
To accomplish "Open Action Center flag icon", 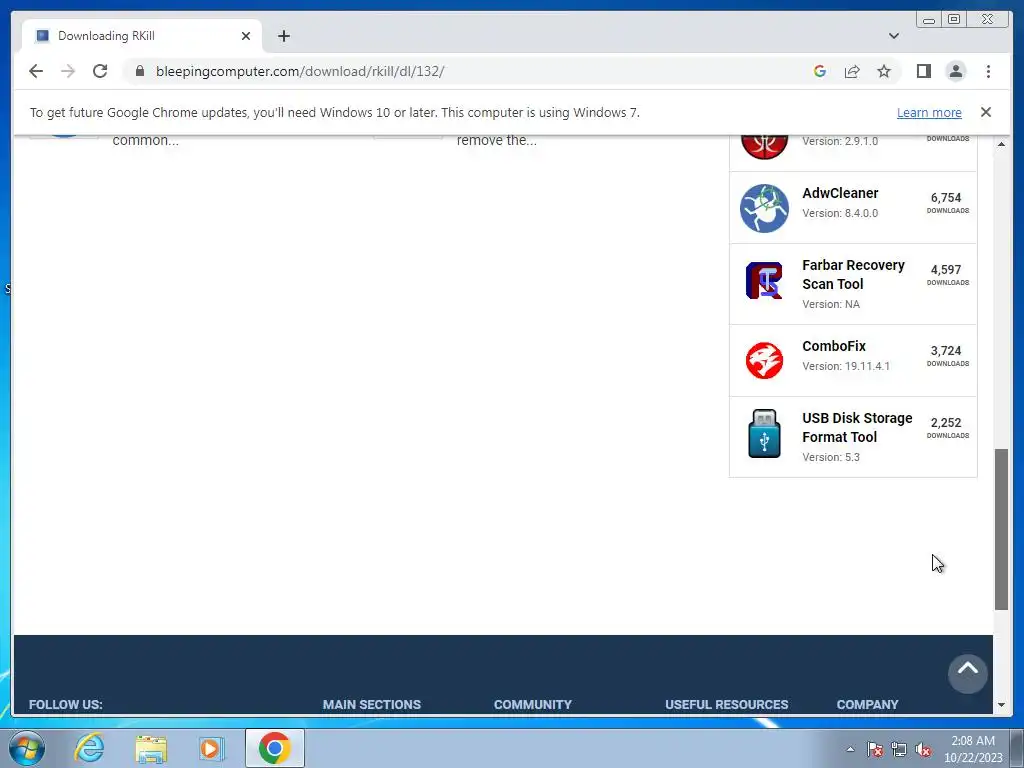I will [875, 750].
